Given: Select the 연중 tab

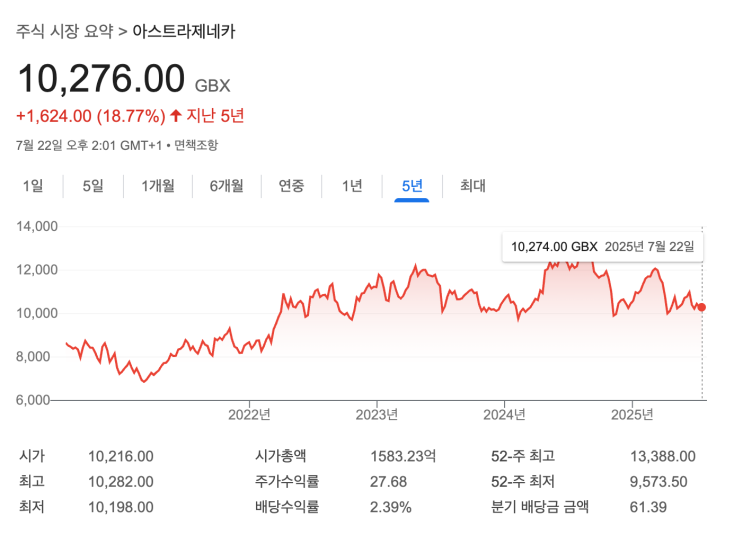Looking at the screenshot, I should coord(291,186).
